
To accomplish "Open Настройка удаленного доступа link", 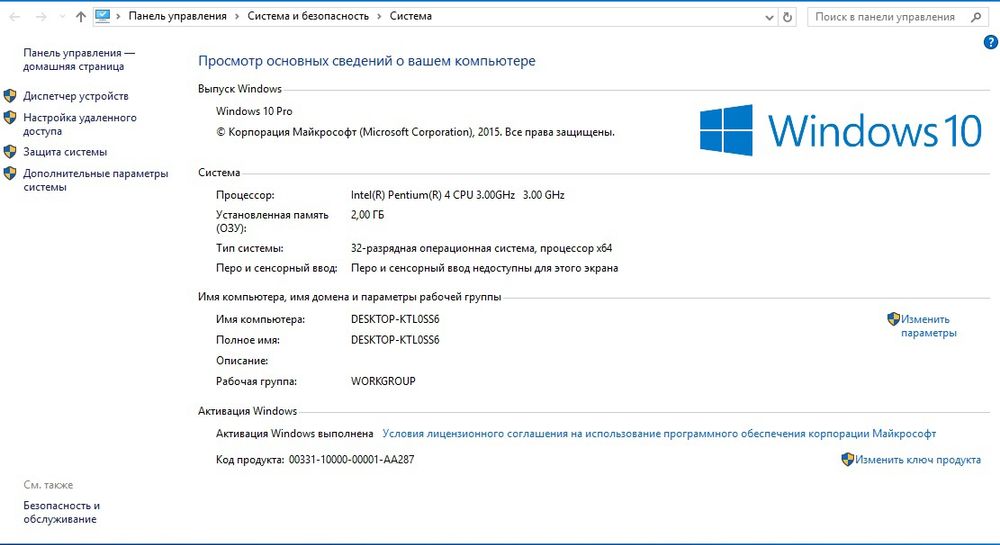I will (80, 124).
